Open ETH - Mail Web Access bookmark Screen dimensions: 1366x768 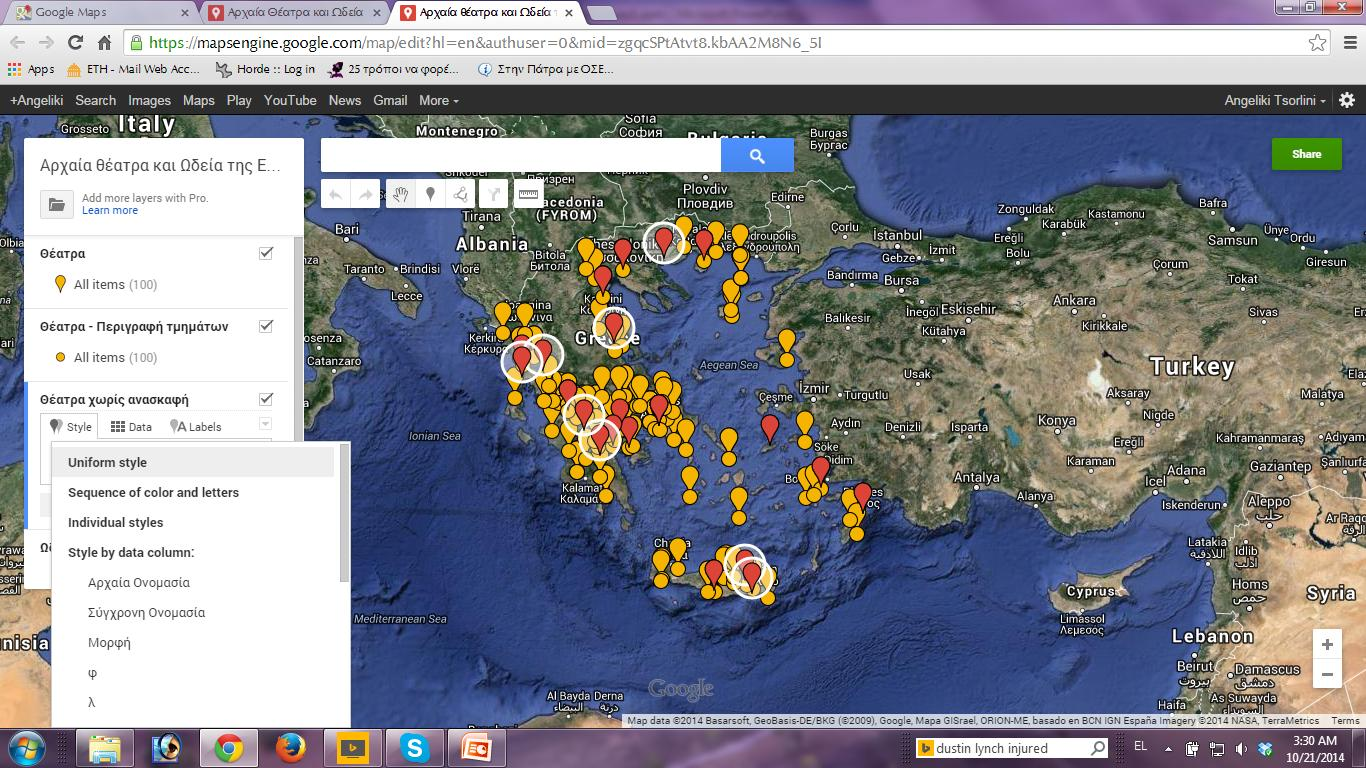pyautogui.click(x=133, y=69)
